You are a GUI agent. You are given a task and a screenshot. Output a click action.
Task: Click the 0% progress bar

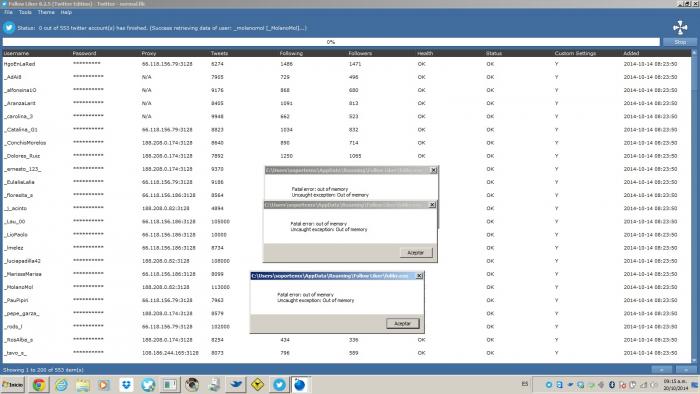[x=331, y=41]
